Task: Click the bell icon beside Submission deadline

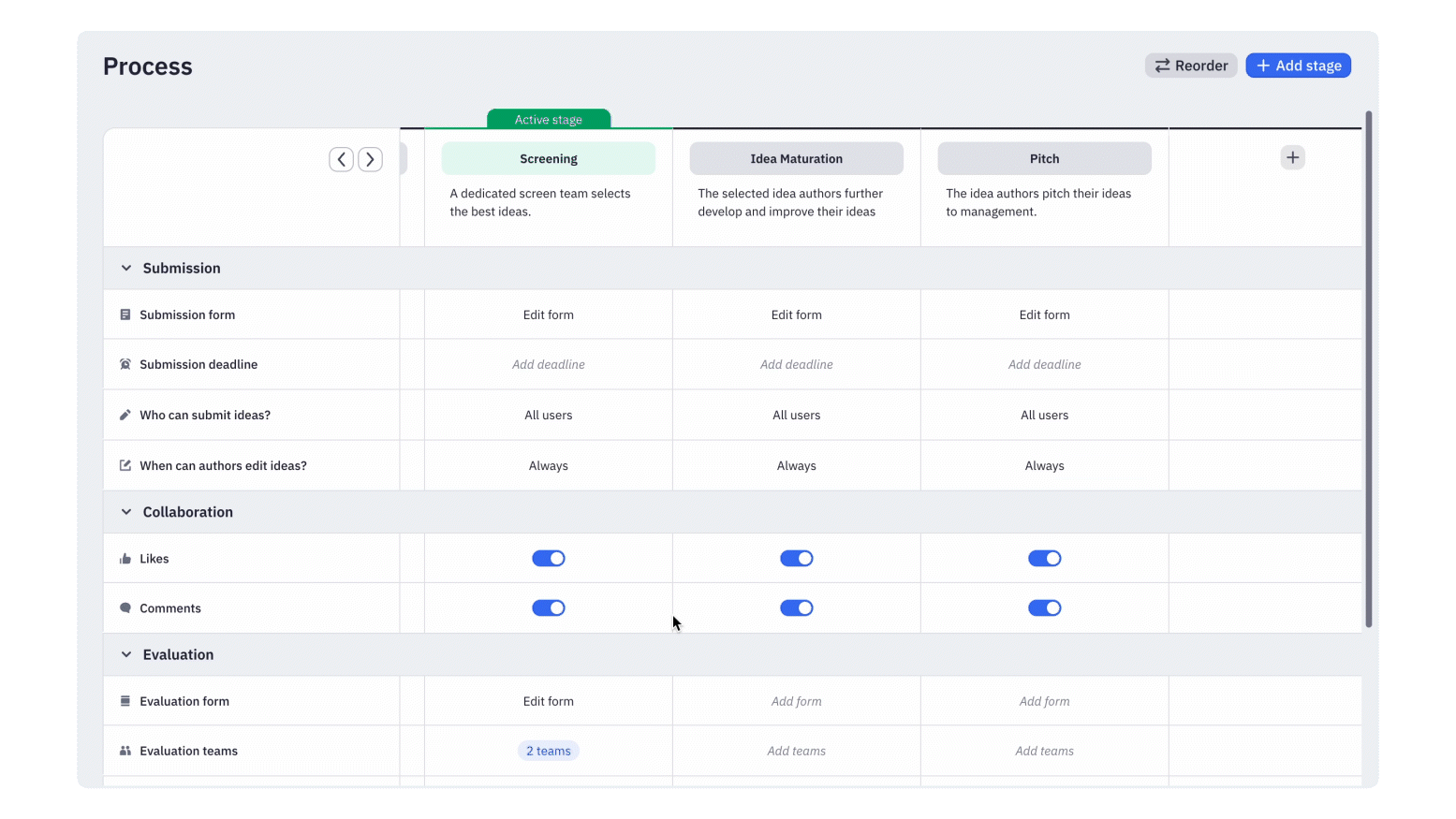Action: [x=125, y=364]
